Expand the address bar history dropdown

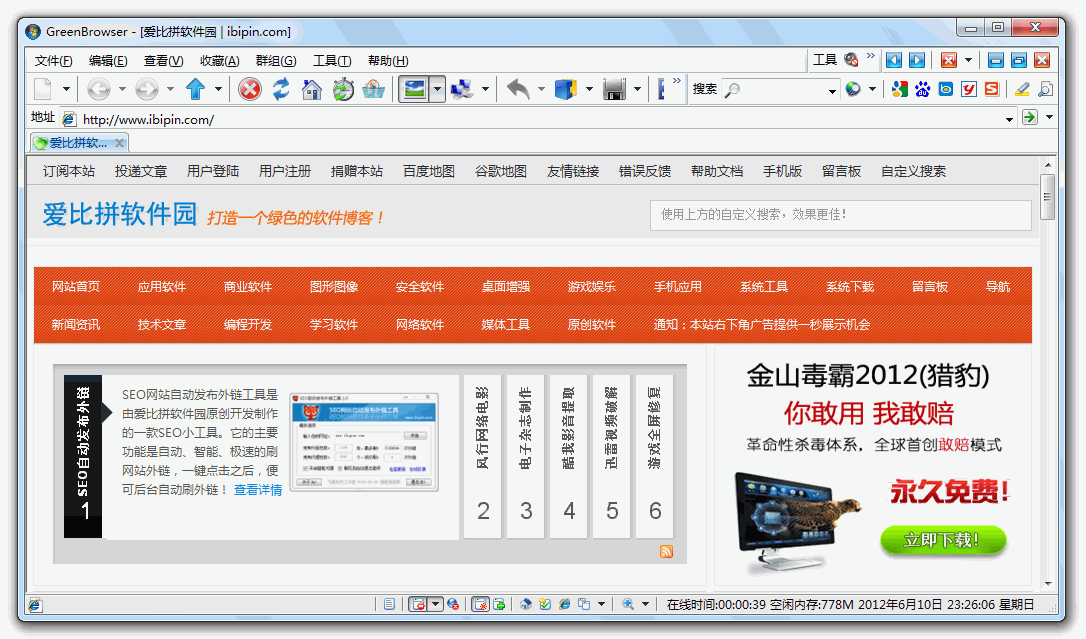(x=1009, y=119)
